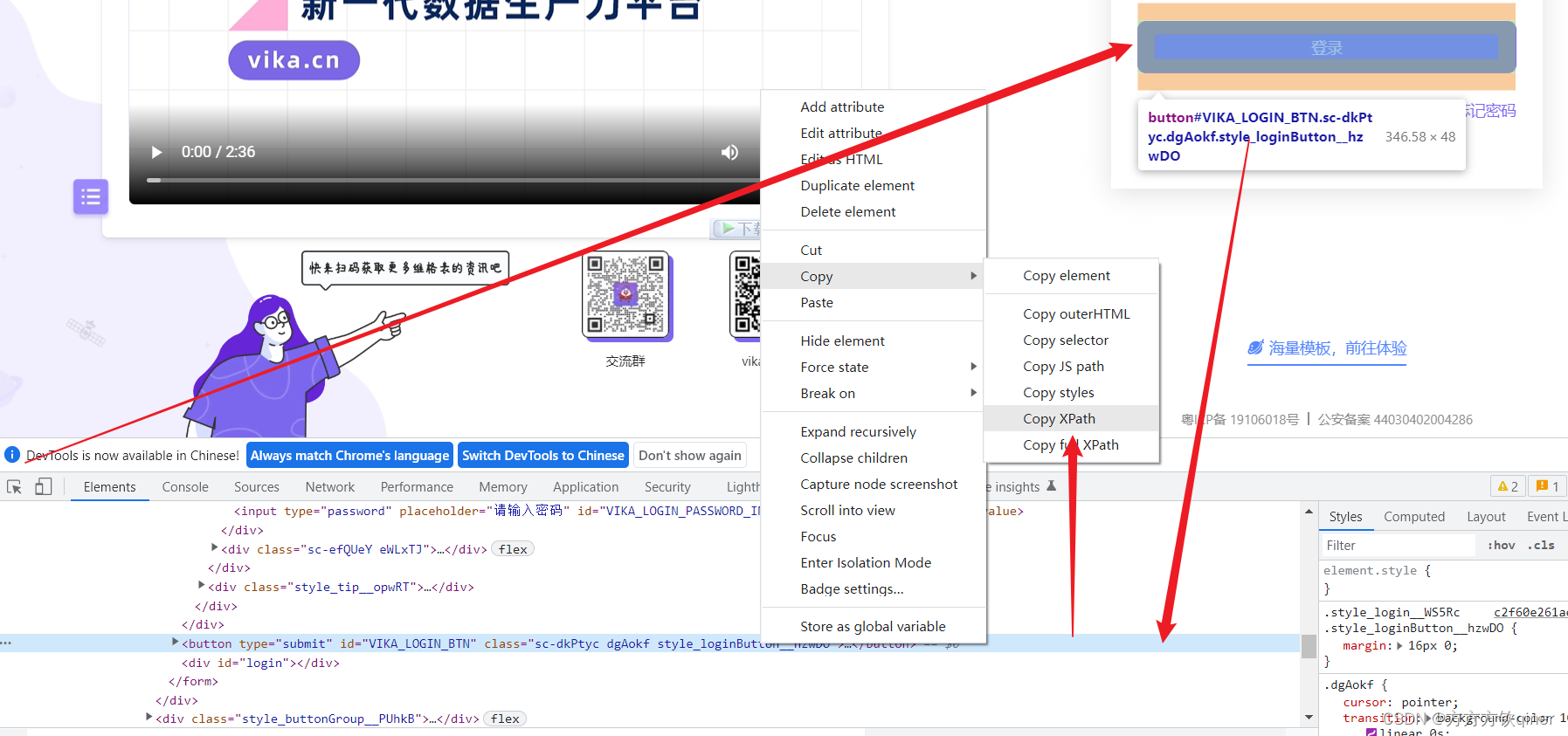Select Copy outerHTML
1568x736 pixels.
[1072, 313]
